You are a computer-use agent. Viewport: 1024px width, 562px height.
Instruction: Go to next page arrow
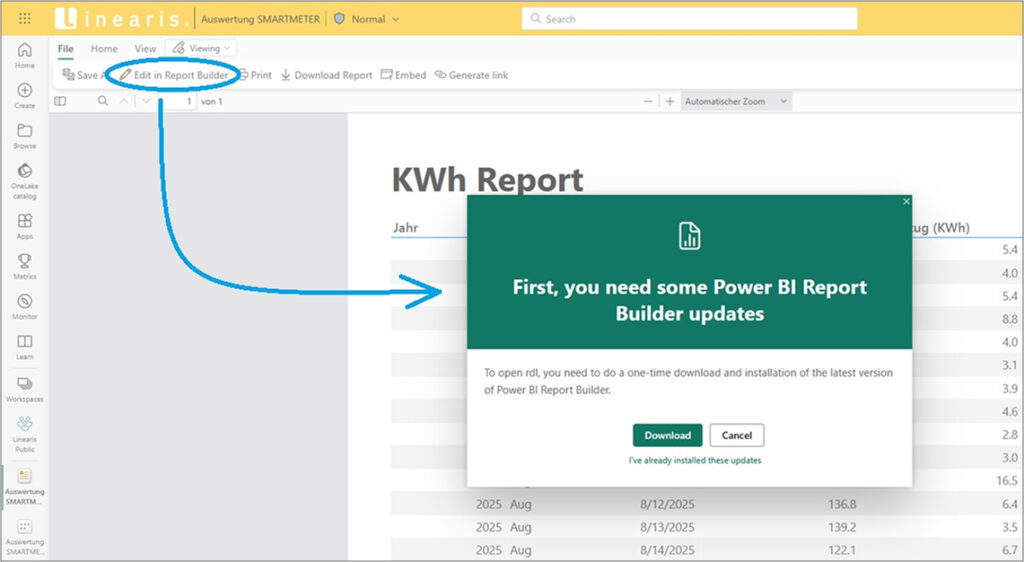tap(146, 101)
